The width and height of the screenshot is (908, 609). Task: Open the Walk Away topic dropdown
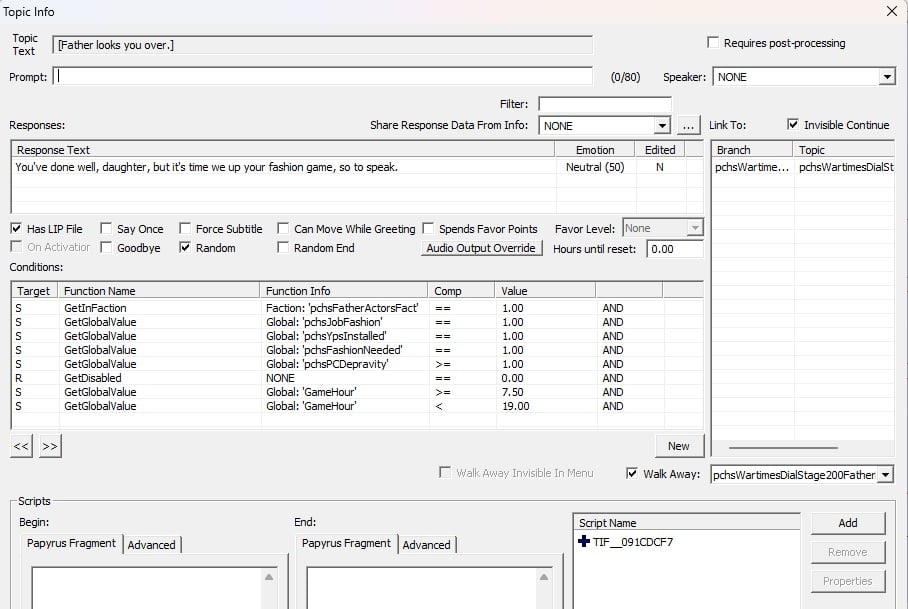[x=885, y=475]
